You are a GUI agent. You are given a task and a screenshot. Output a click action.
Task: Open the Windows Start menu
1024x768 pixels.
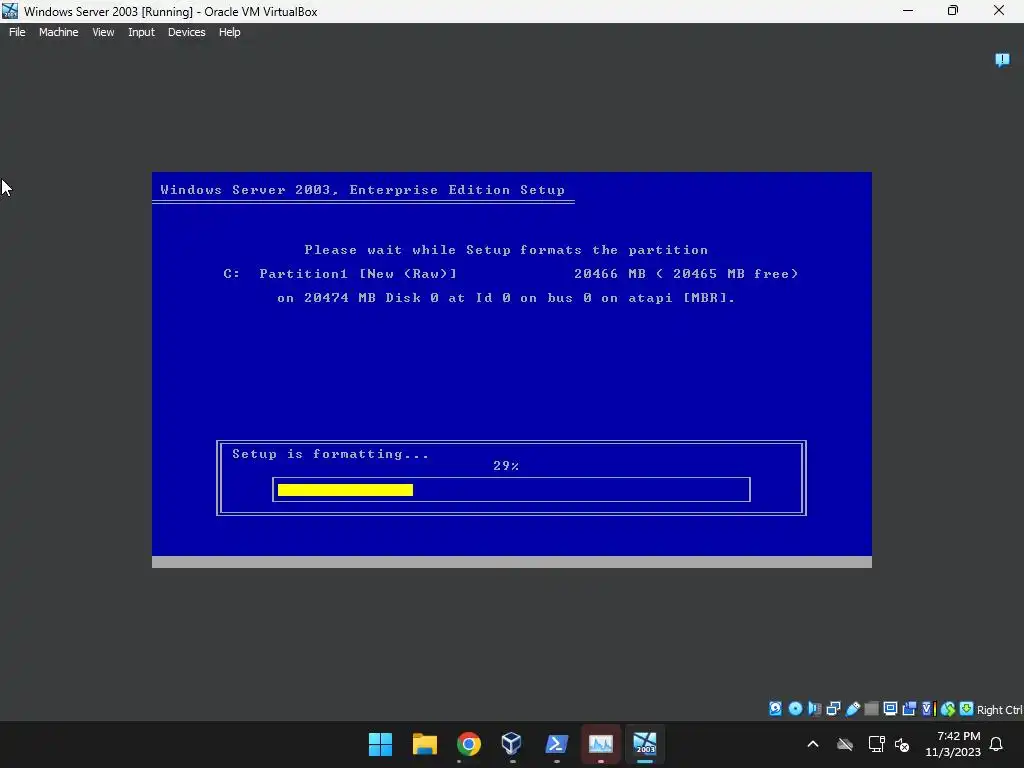coord(380,744)
